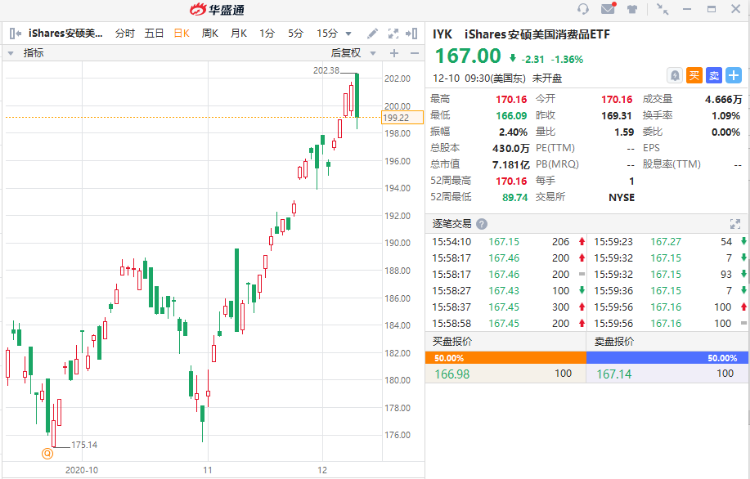Open the mail messages icon
The width and height of the screenshot is (750, 479).
click(608, 9)
